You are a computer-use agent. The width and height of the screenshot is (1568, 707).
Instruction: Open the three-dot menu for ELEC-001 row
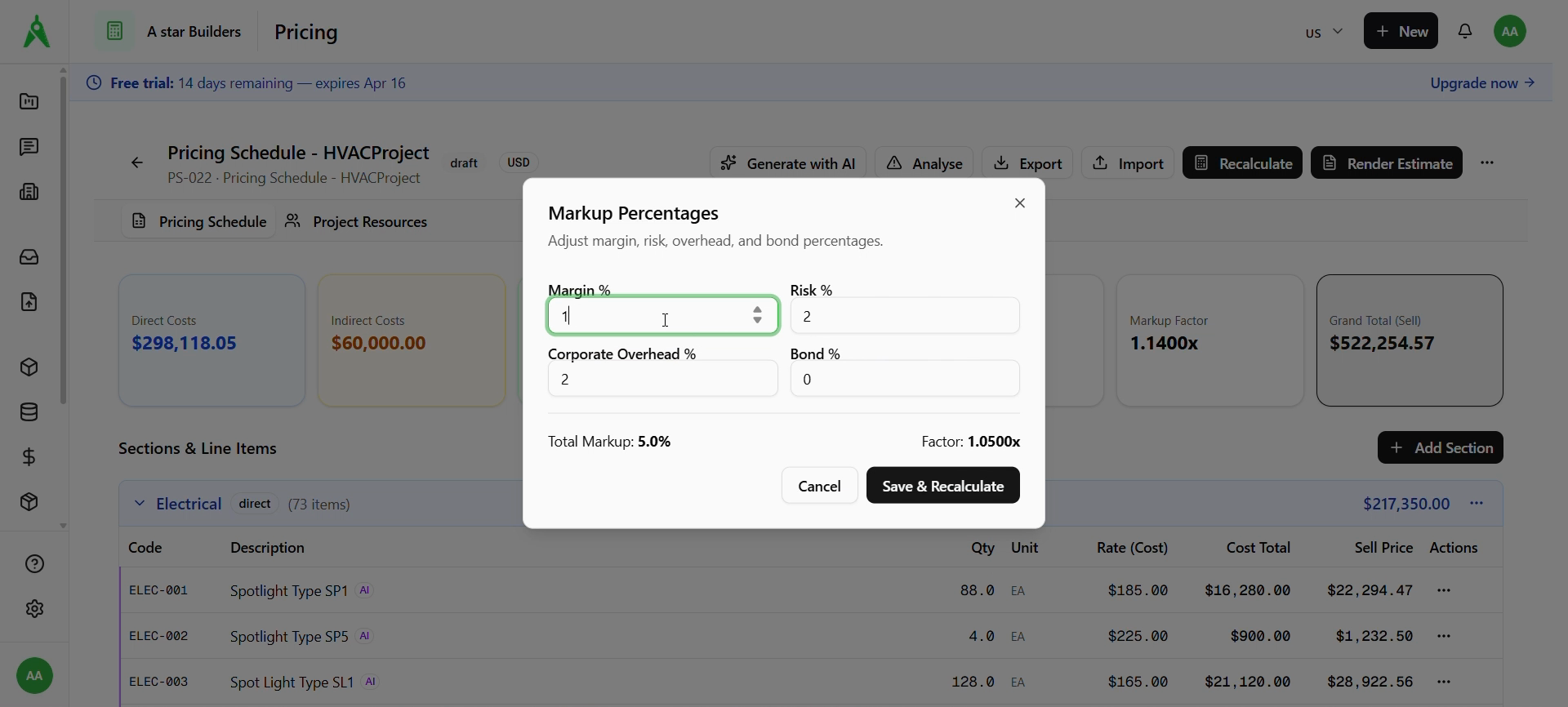click(1443, 590)
